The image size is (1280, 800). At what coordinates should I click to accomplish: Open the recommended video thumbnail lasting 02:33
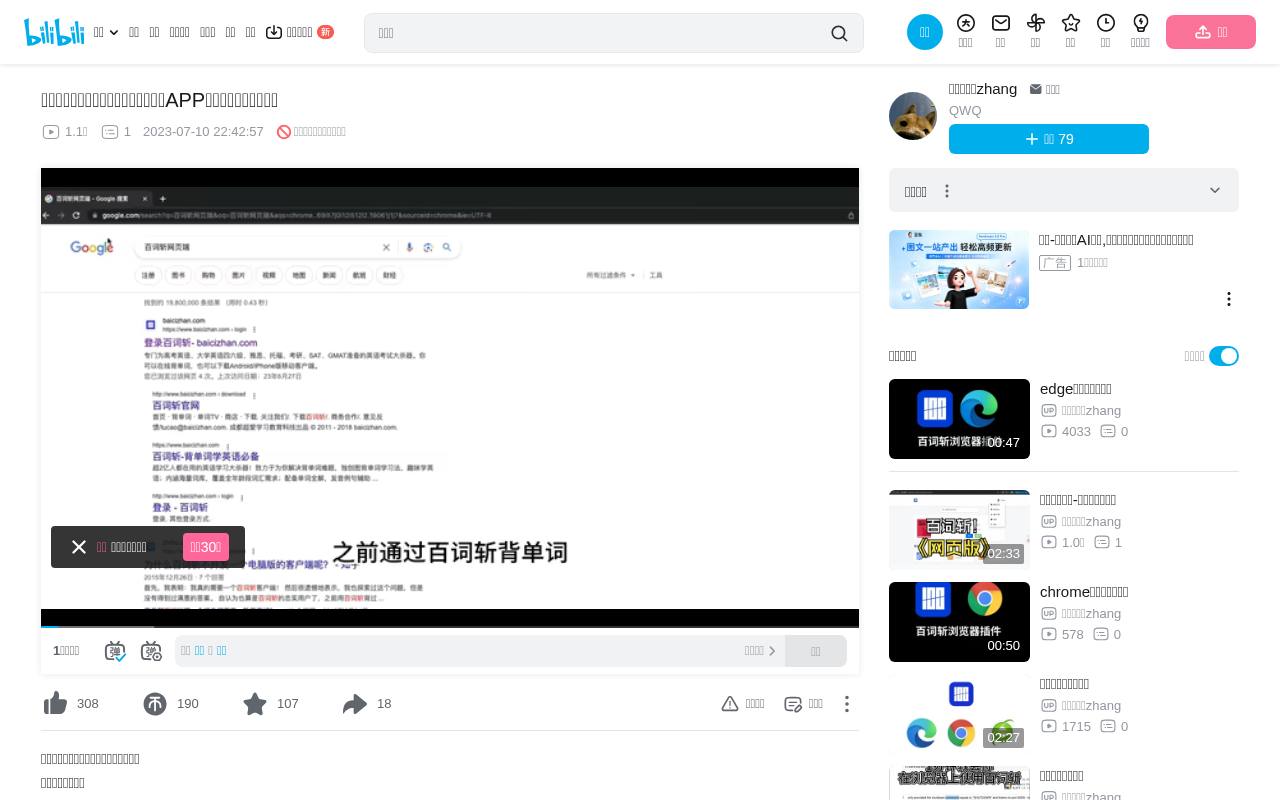tap(959, 530)
